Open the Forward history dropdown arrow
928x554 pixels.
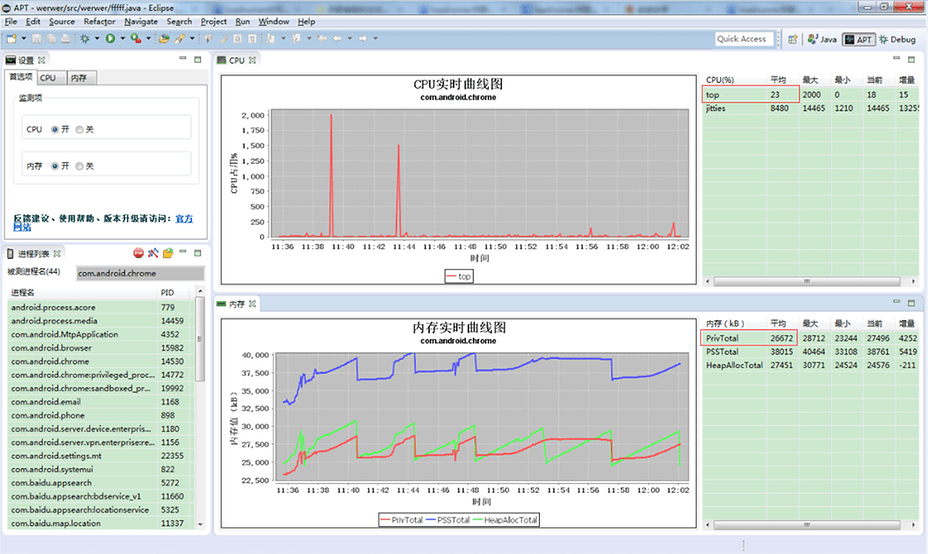point(375,38)
